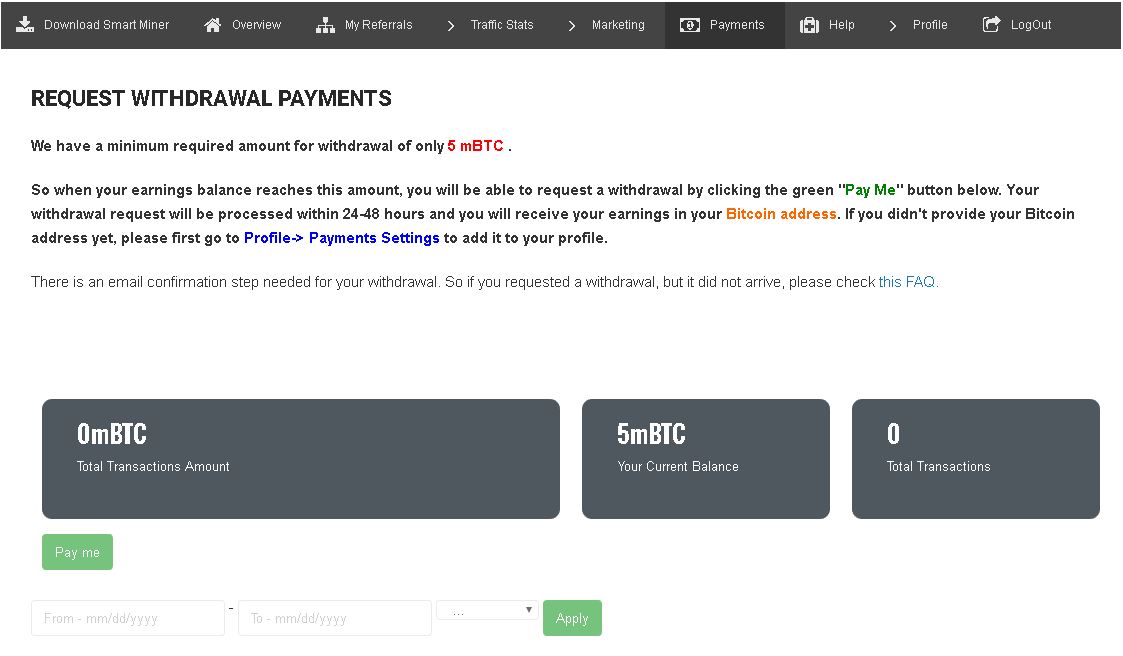Screen dimensions: 1123x656
Task: Follow the Profile-> Payments Settings link
Action: pyautogui.click(x=342, y=238)
